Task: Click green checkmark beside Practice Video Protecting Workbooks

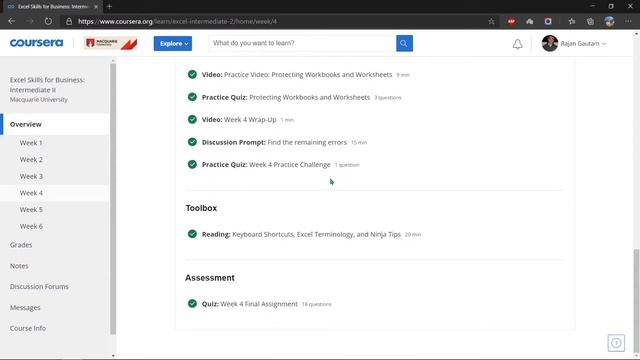Action: (192, 74)
